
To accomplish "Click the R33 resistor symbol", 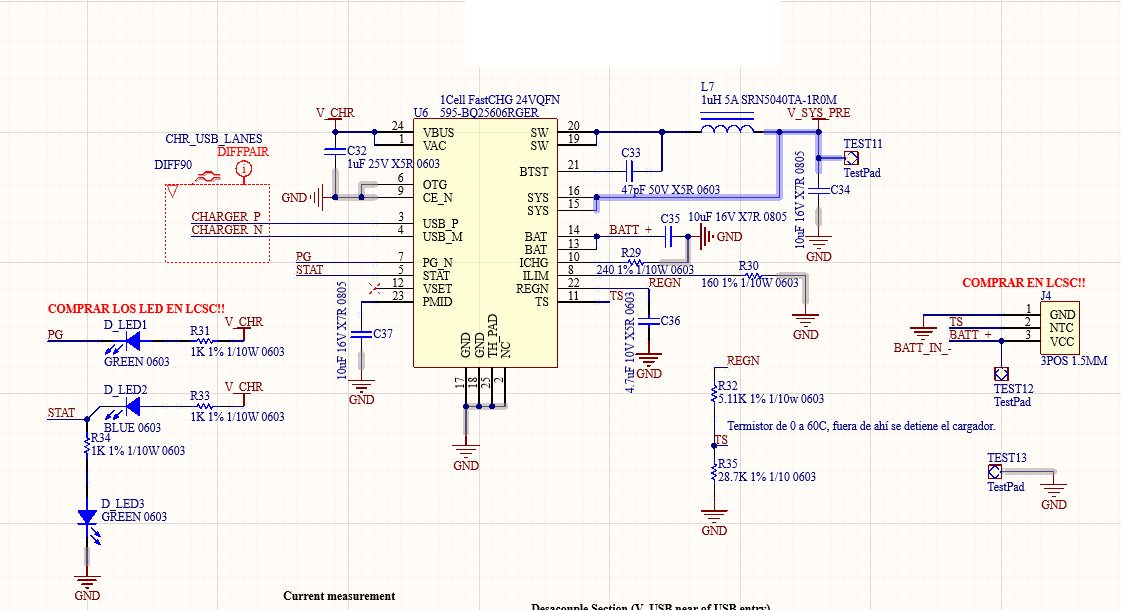I will 202,407.
